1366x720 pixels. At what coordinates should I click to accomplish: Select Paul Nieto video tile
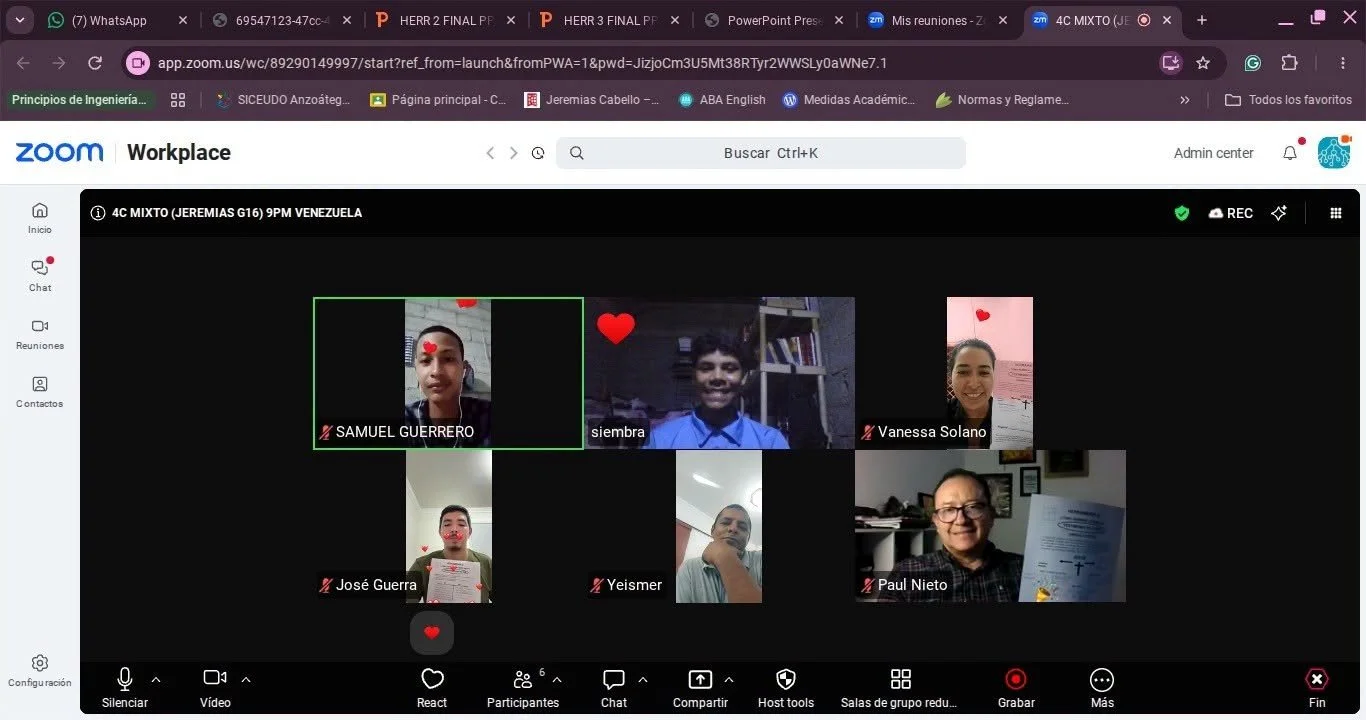990,526
